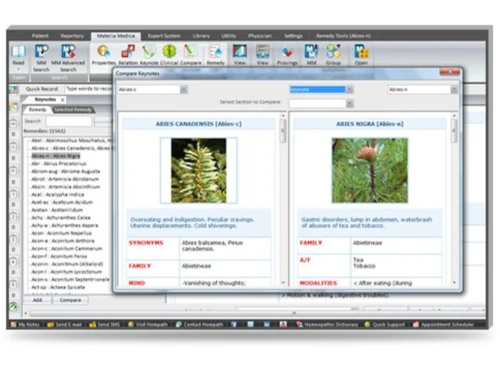Image resolution: width=500 pixels, height=375 pixels.
Task: Open the Utility tab
Action: tap(229, 36)
